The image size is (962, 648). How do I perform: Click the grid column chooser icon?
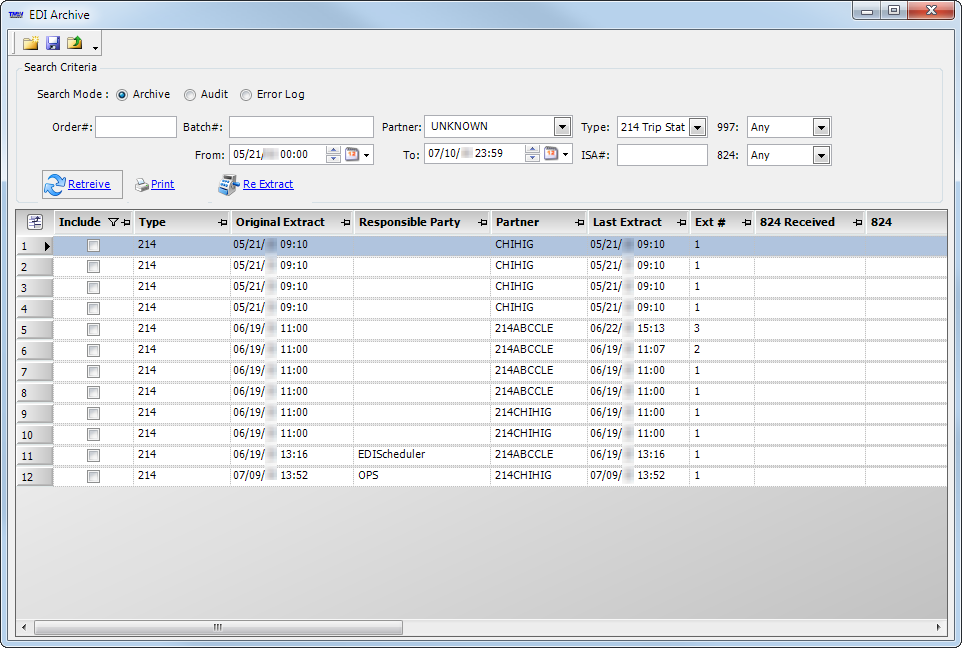point(34,222)
